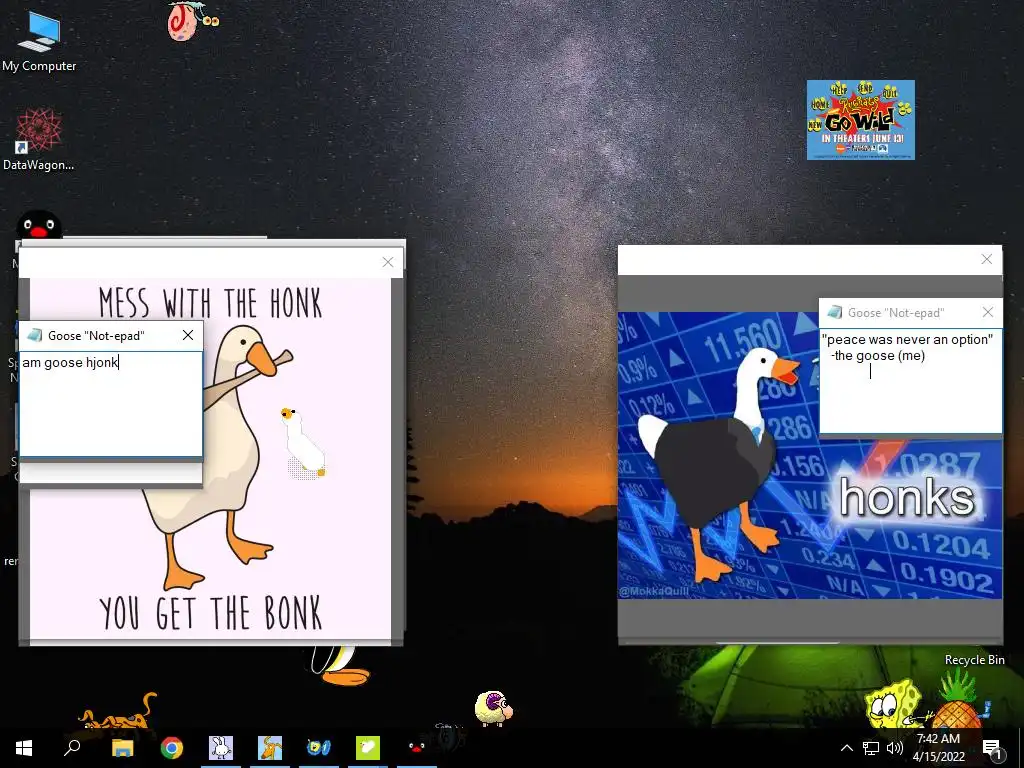
Task: Close the 'peace was never an option' Not-epad
Action: (x=988, y=312)
